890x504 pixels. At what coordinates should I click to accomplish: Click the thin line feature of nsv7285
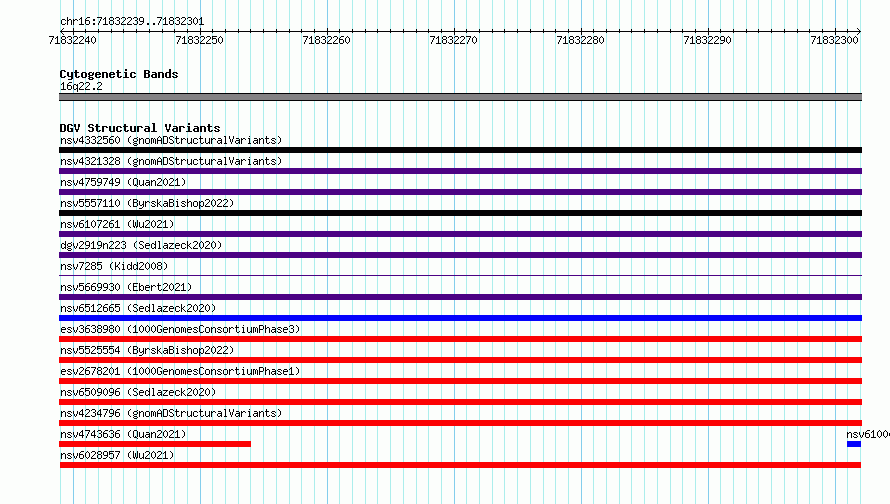(x=460, y=276)
